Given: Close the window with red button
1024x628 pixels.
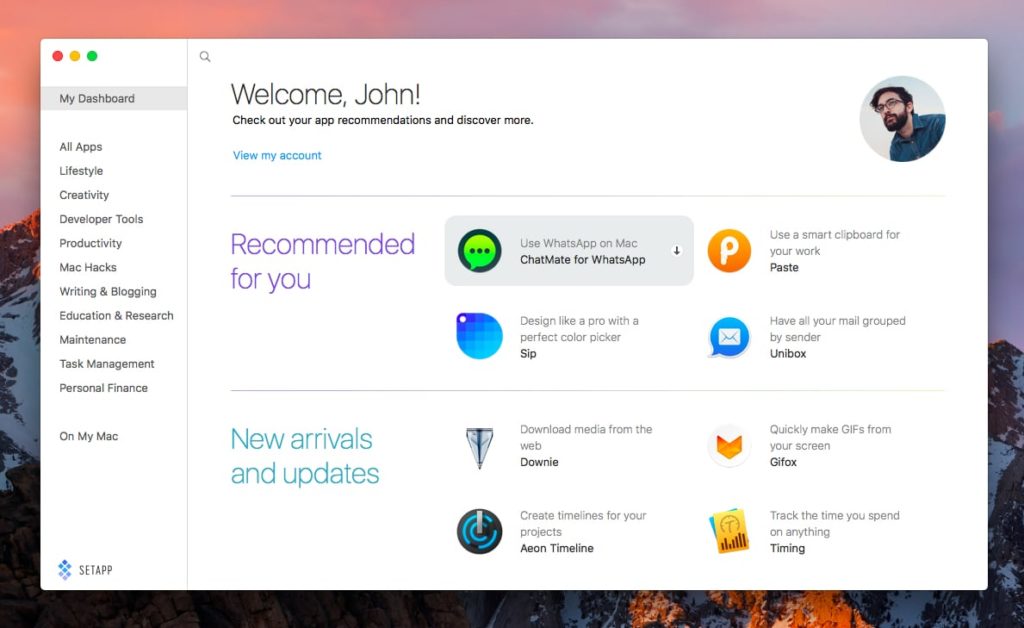Looking at the screenshot, I should 57,56.
